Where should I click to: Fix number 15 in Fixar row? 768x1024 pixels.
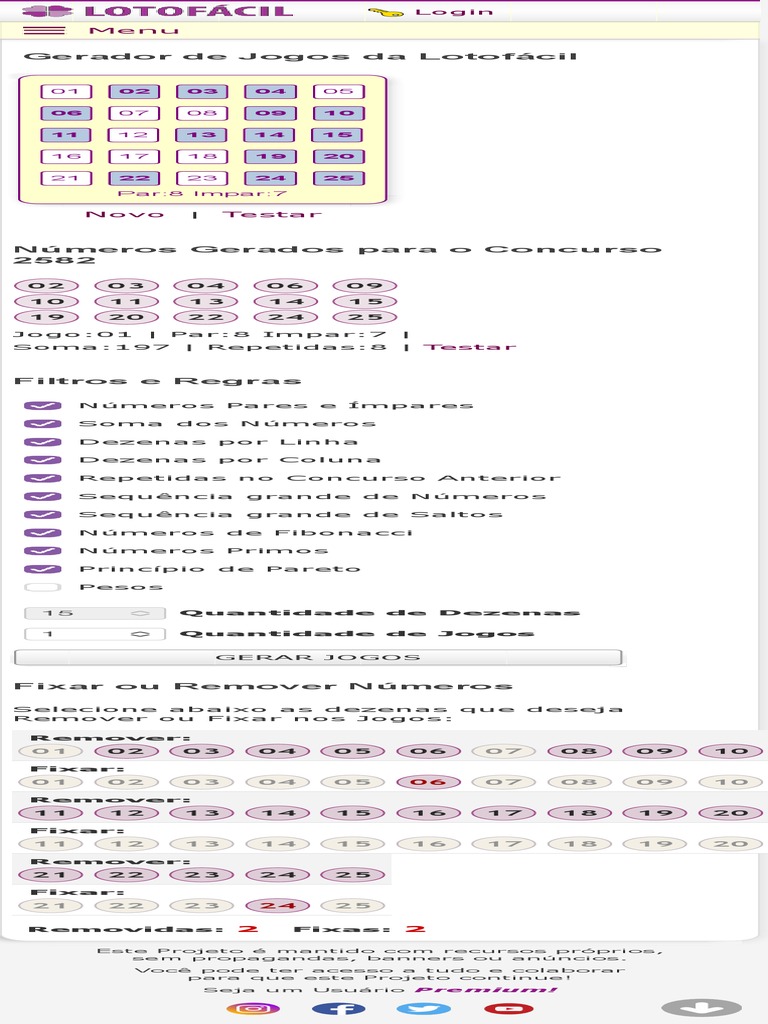click(x=353, y=844)
